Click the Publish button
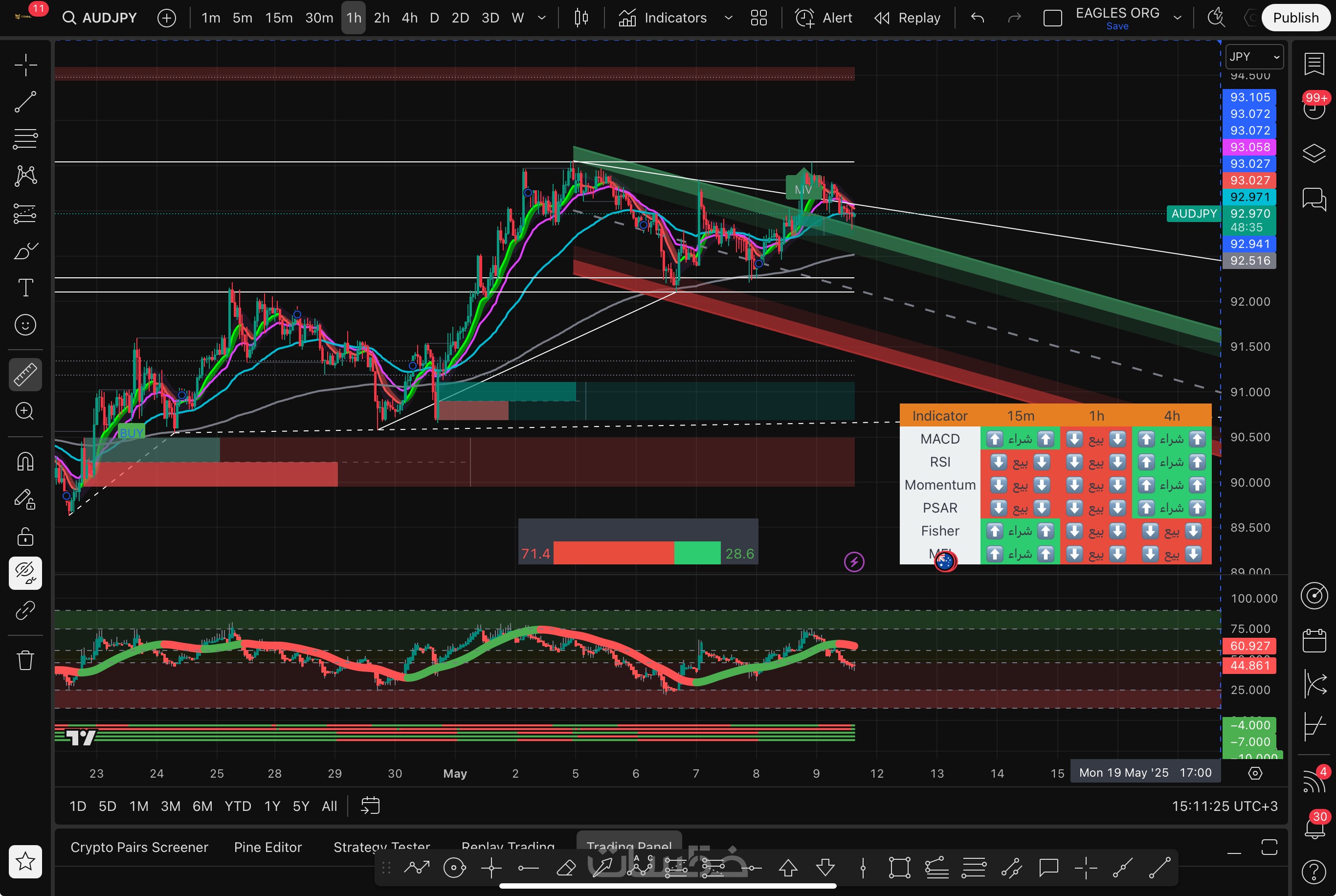This screenshot has height=896, width=1336. point(1295,18)
